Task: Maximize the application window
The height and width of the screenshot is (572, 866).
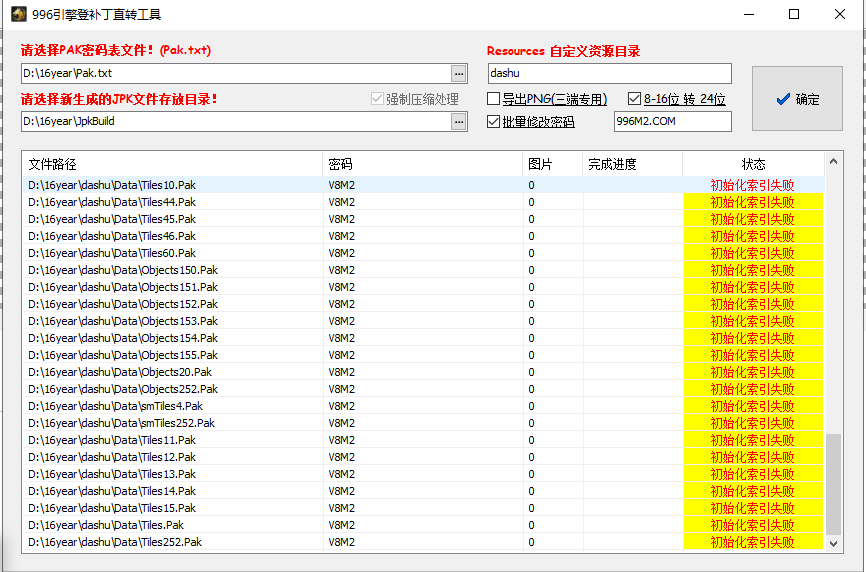Action: (794, 14)
